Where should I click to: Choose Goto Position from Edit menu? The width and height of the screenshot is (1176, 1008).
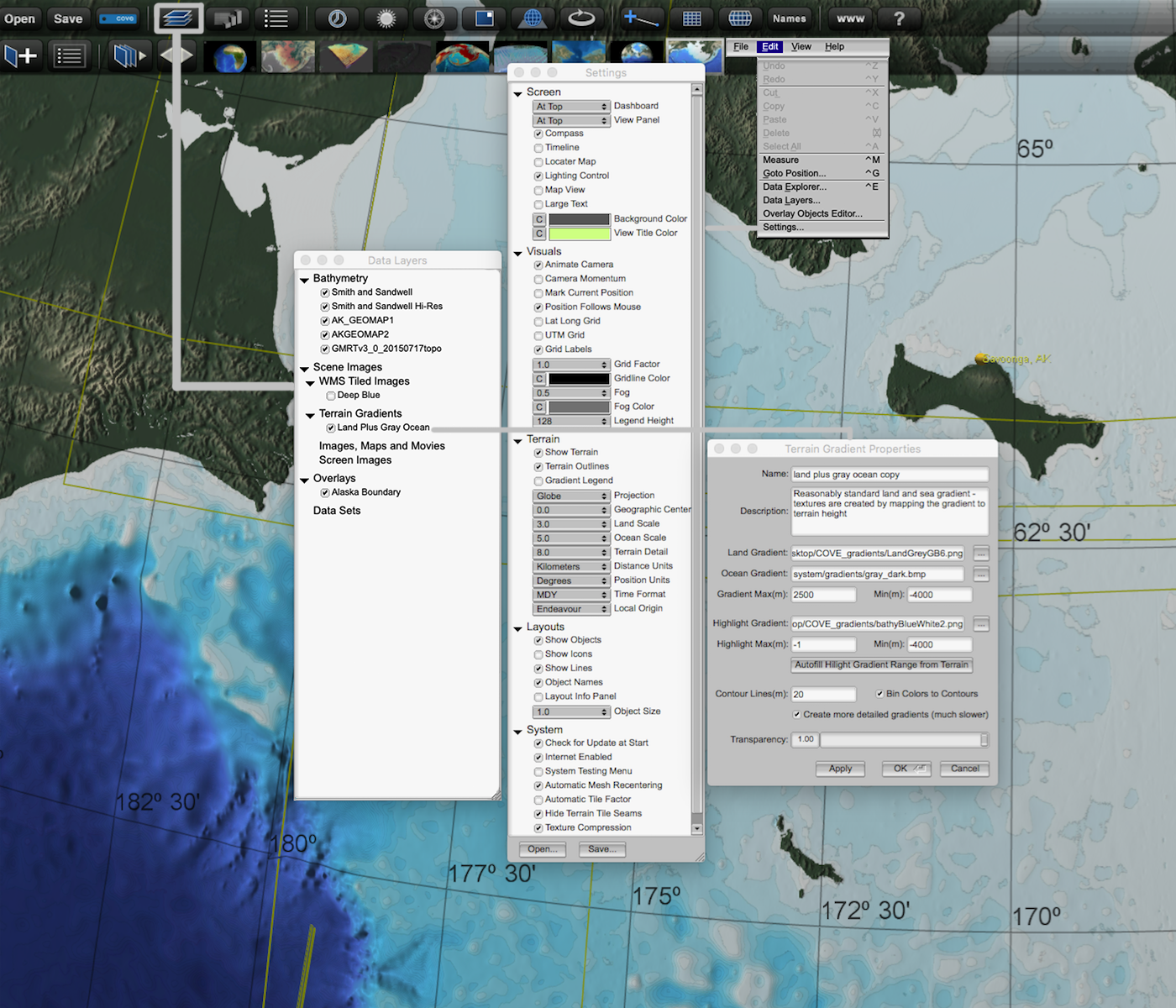[794, 174]
